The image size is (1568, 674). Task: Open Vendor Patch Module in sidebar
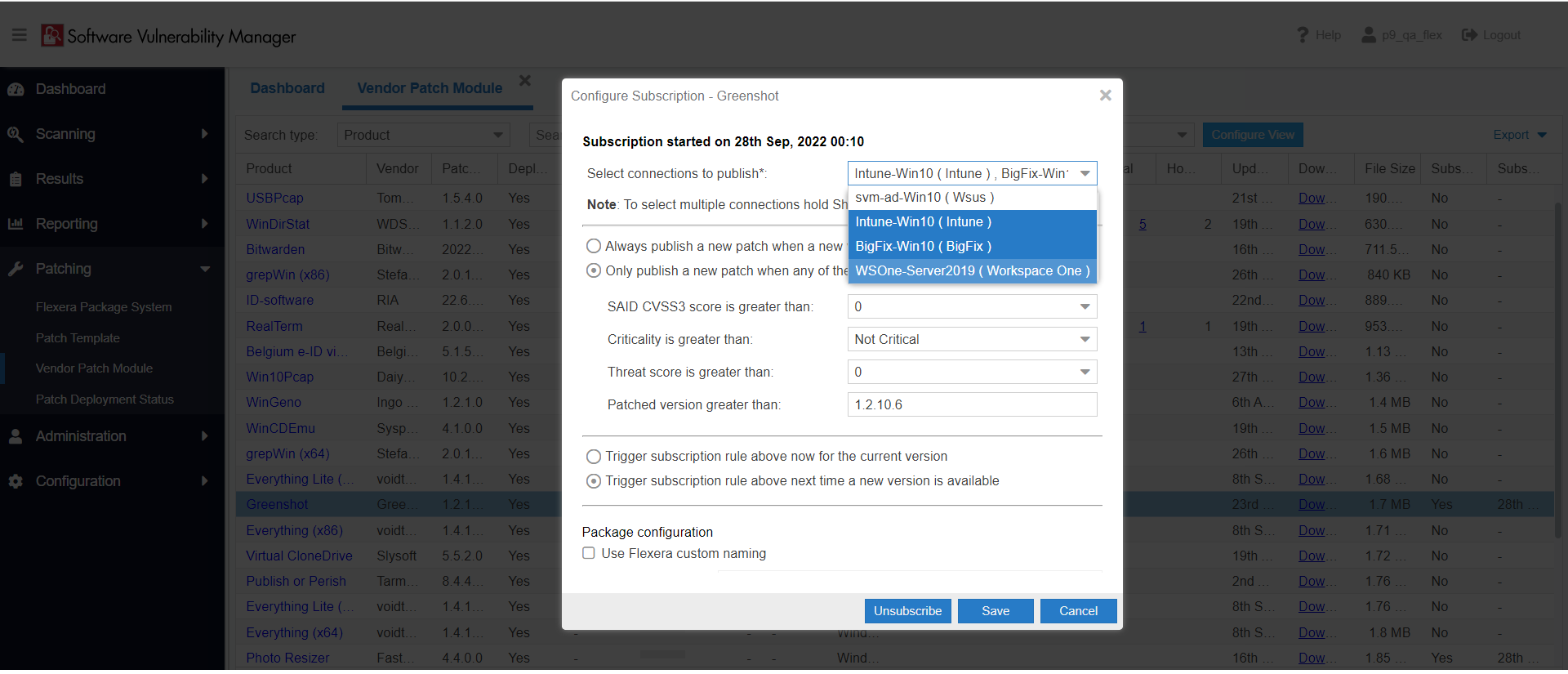94,368
